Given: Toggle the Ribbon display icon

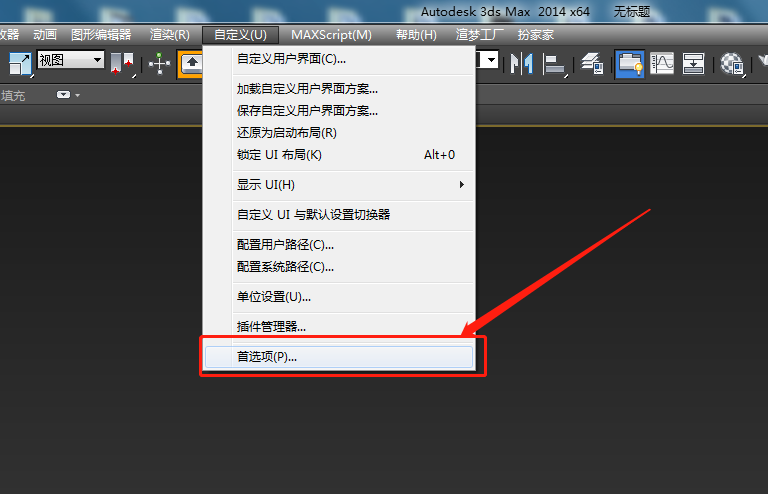Looking at the screenshot, I should 629,64.
